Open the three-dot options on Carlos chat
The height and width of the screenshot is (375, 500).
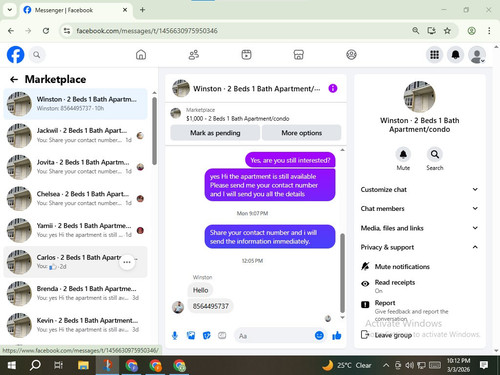click(127, 262)
